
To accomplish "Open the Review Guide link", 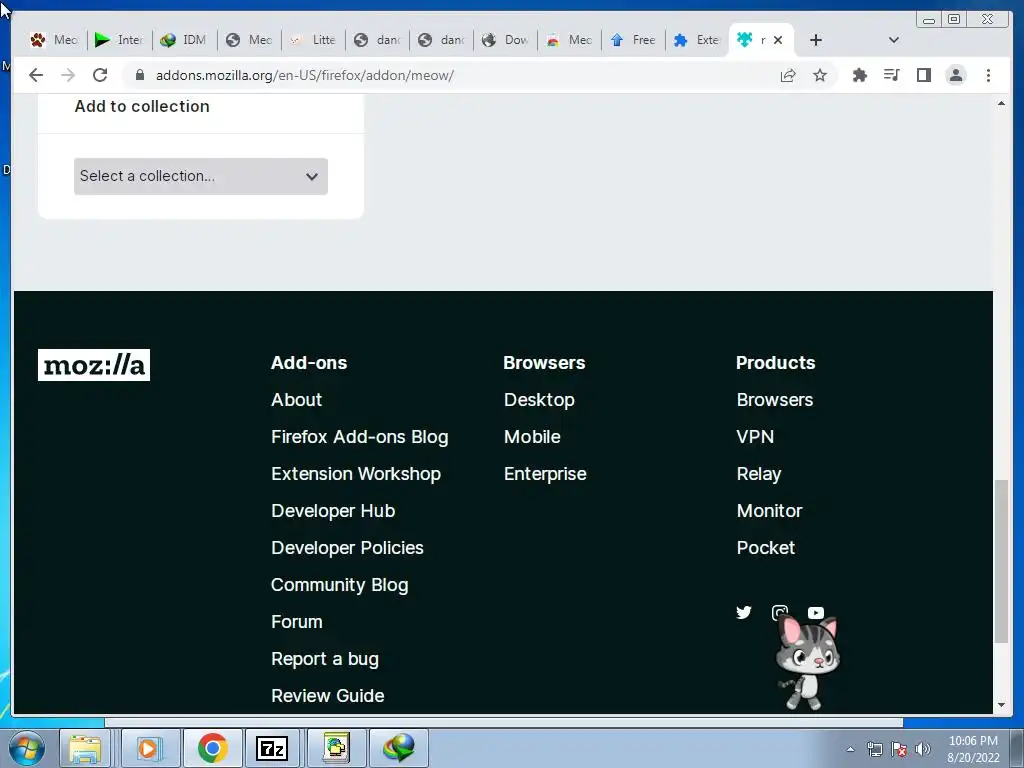I will click(x=328, y=696).
